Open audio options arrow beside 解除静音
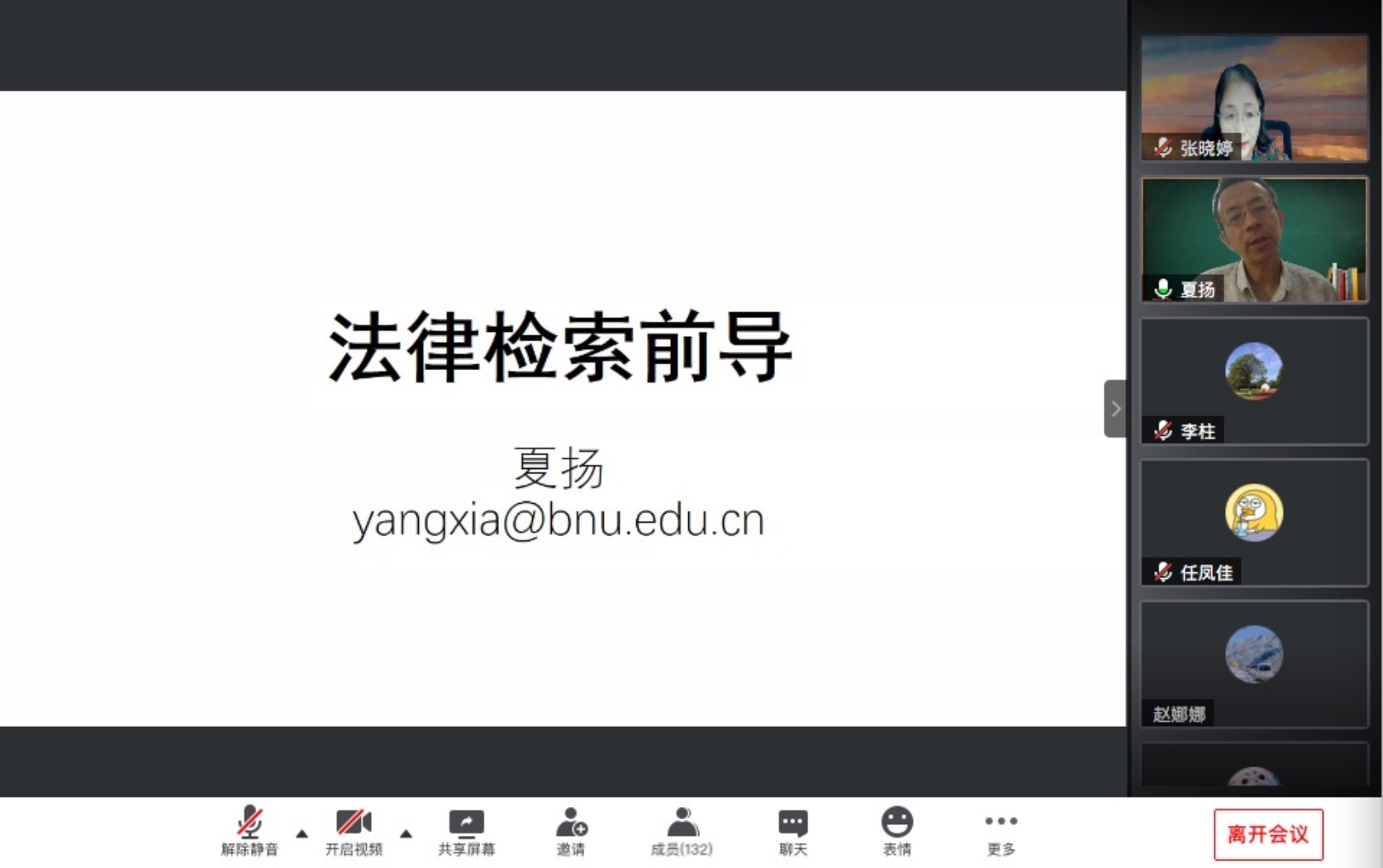Image resolution: width=1383 pixels, height=868 pixels. click(x=302, y=834)
